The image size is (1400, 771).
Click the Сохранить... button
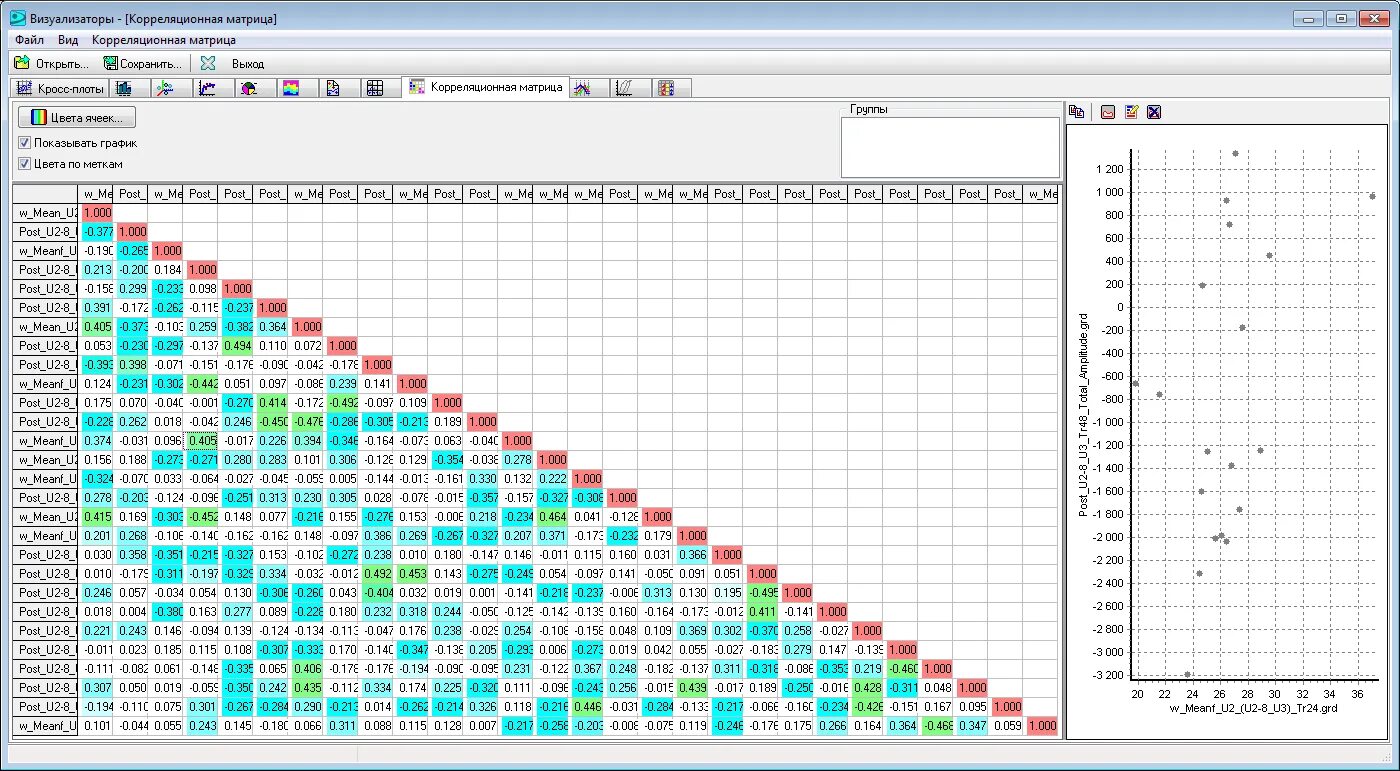tap(142, 63)
